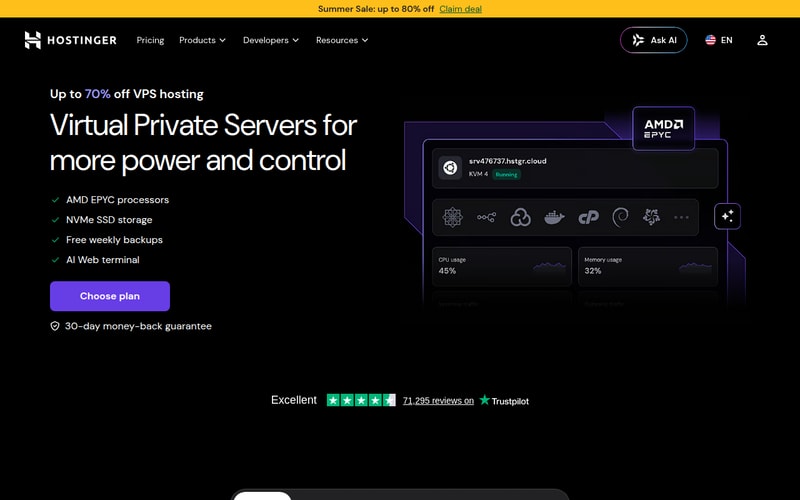Click the CloudPanel three-circle icon
800x500 pixels.
click(520, 217)
